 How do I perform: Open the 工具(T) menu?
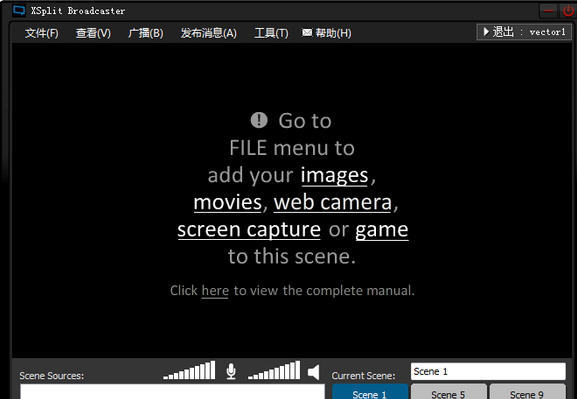pos(271,33)
